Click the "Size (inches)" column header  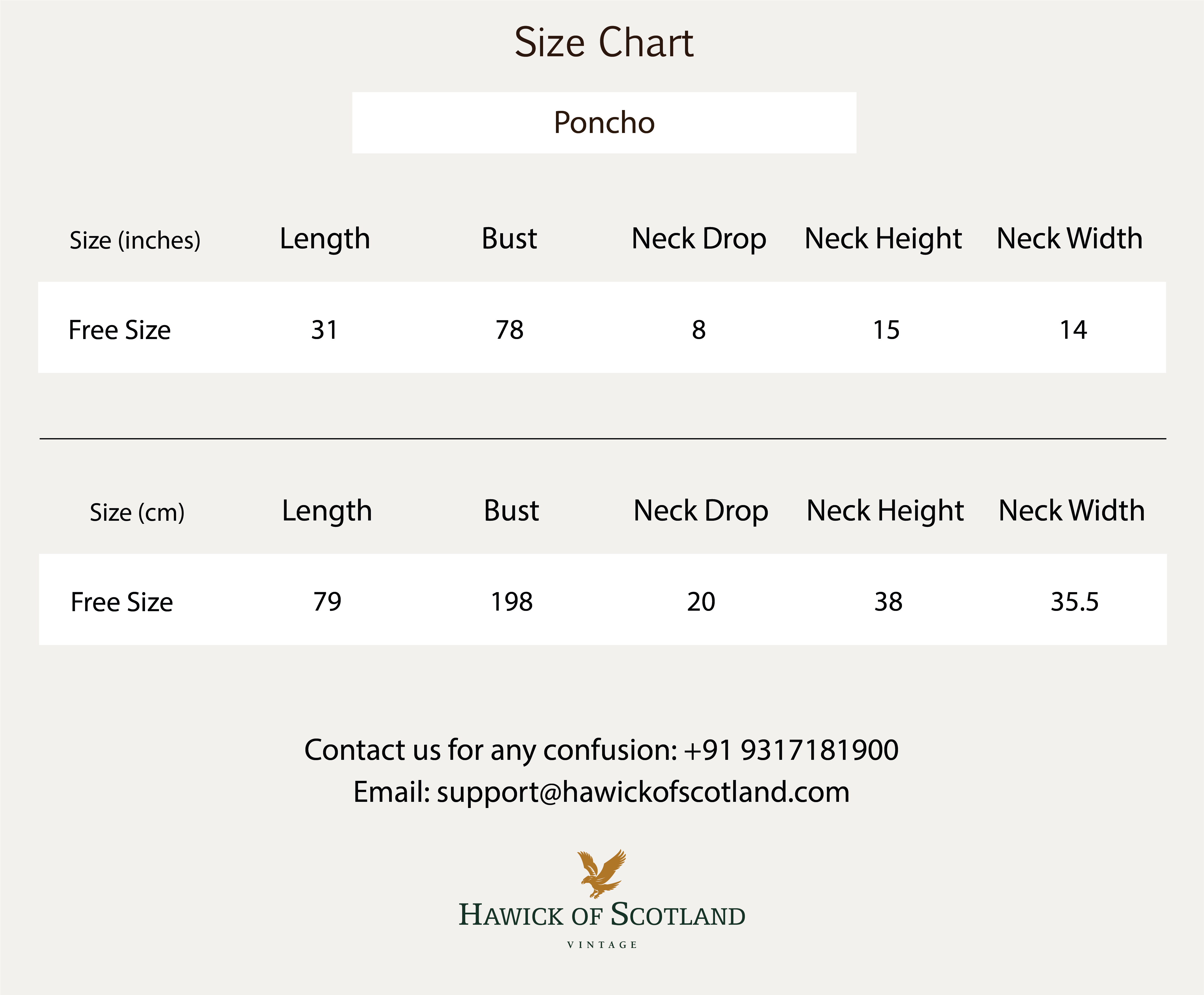coord(135,240)
